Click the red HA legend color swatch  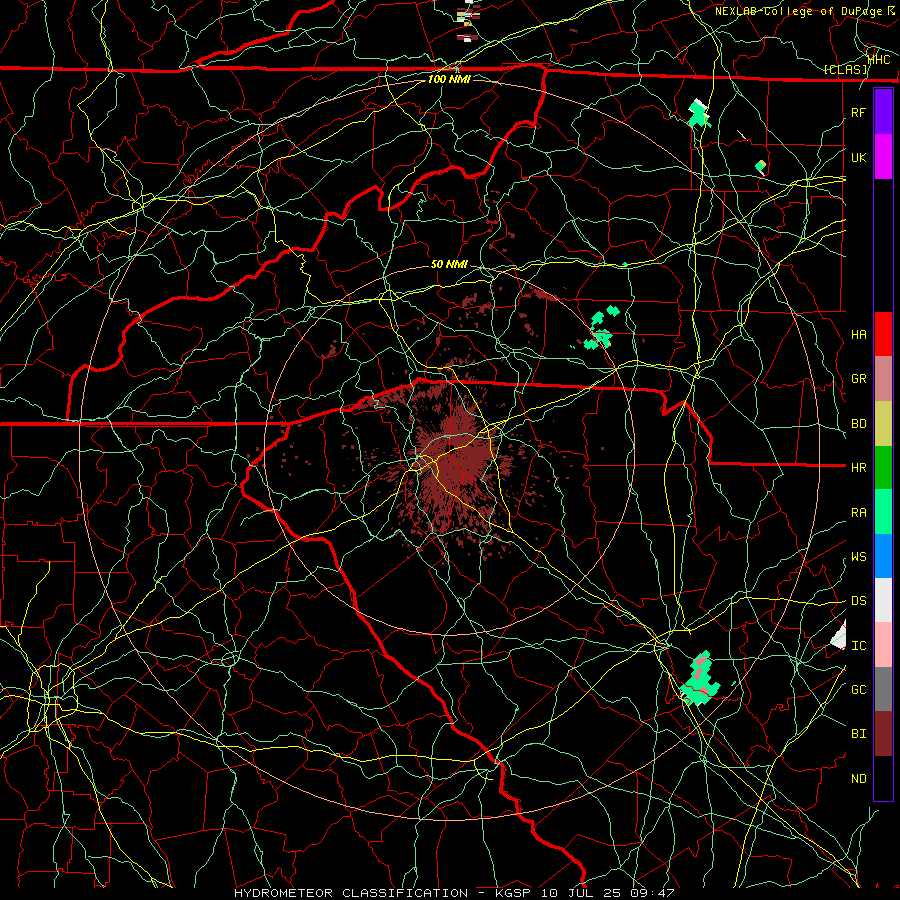pyautogui.click(x=883, y=334)
